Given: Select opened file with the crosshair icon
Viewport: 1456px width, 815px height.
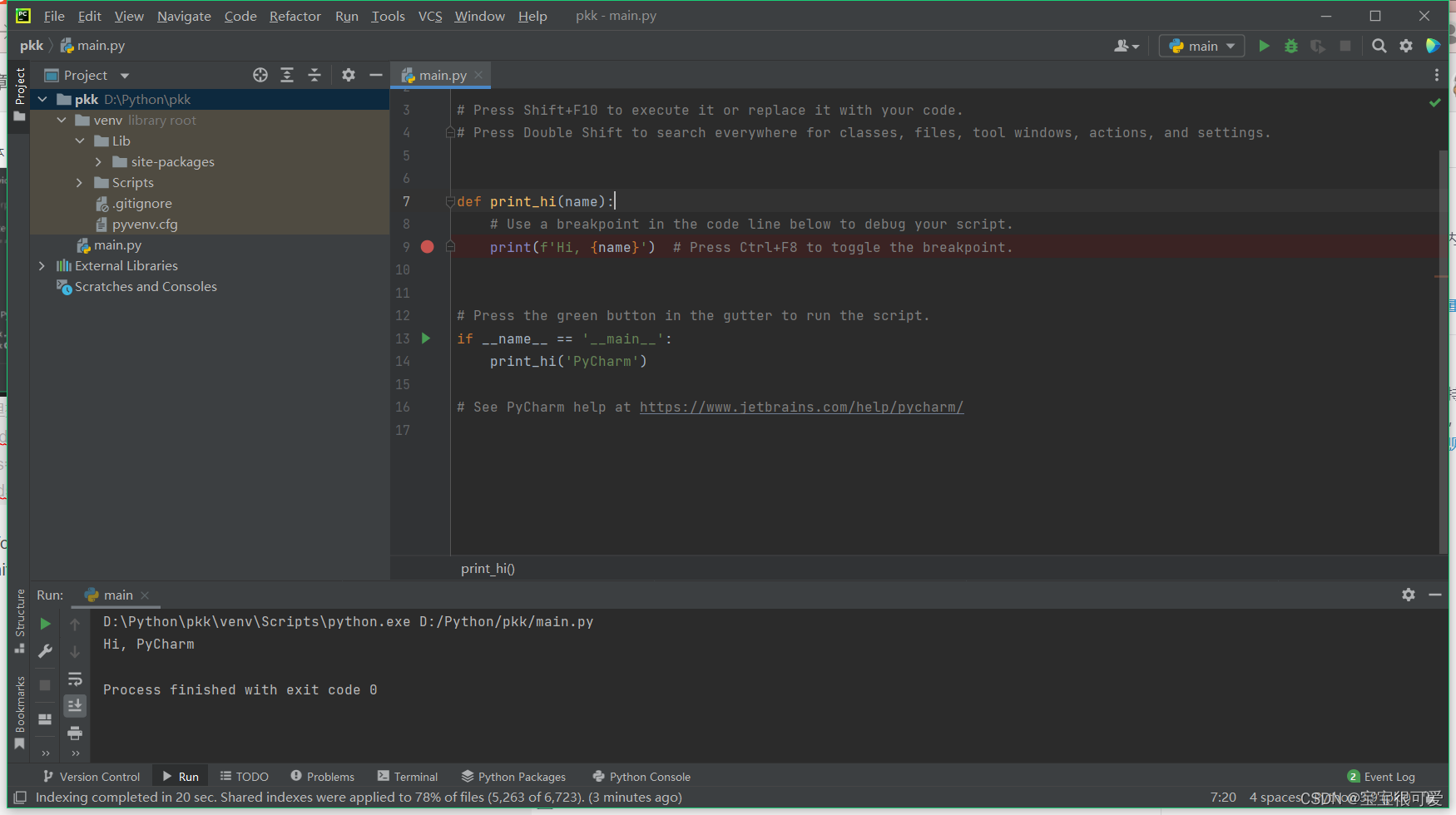Looking at the screenshot, I should pyautogui.click(x=260, y=75).
